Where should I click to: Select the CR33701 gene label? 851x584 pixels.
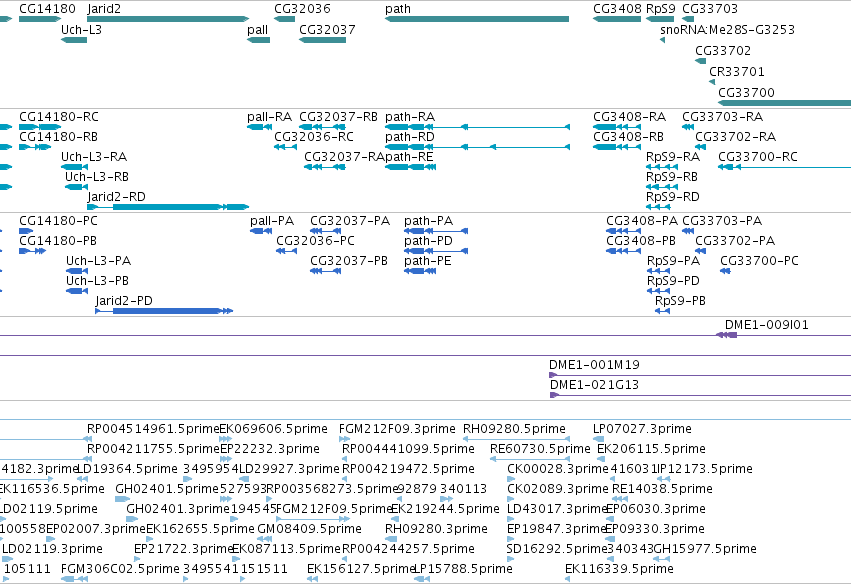point(736,72)
